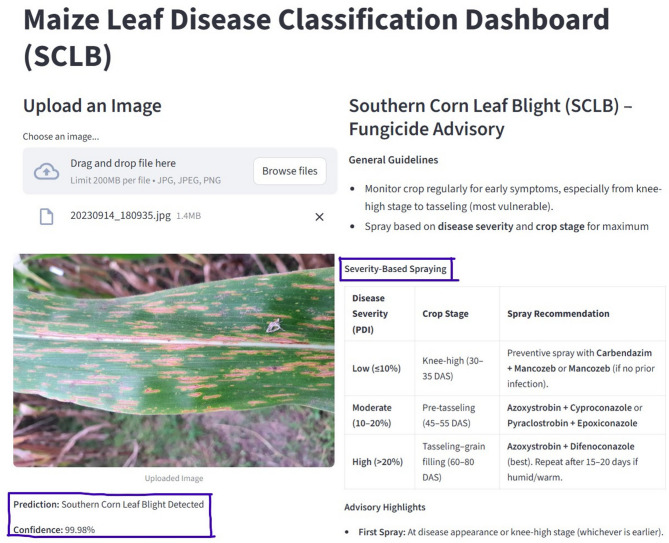Select the Moderate (10–20%) severity row
This screenshot has width=669, height=543.
(x=505, y=415)
